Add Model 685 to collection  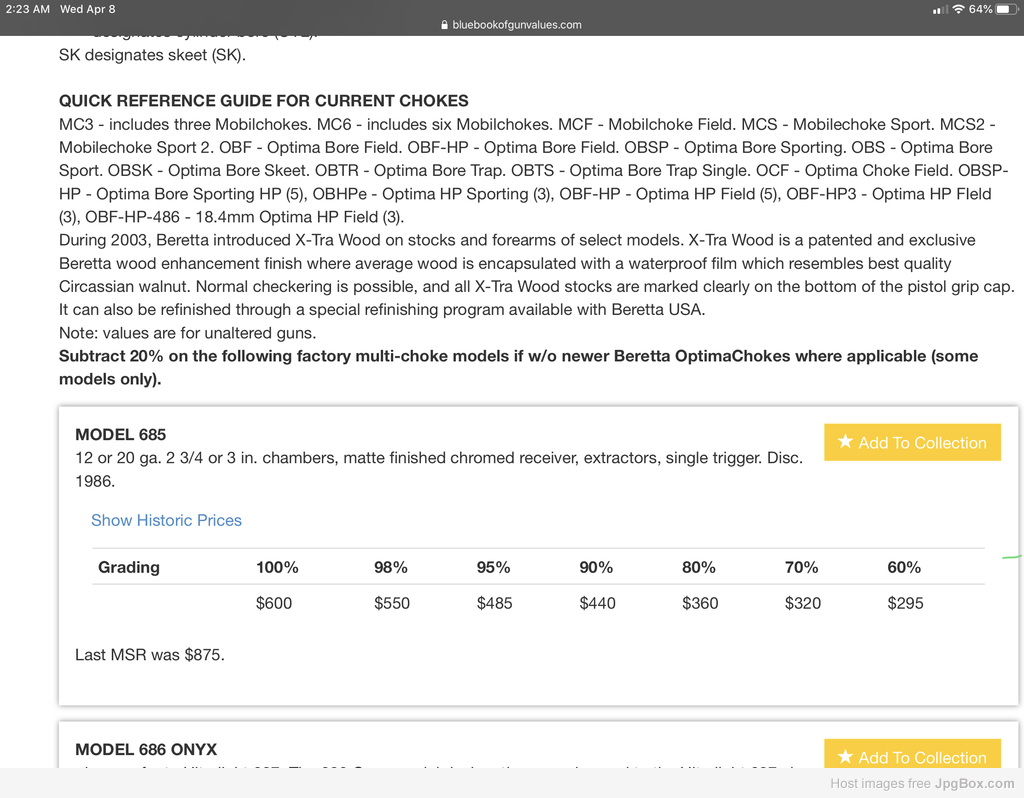(912, 442)
